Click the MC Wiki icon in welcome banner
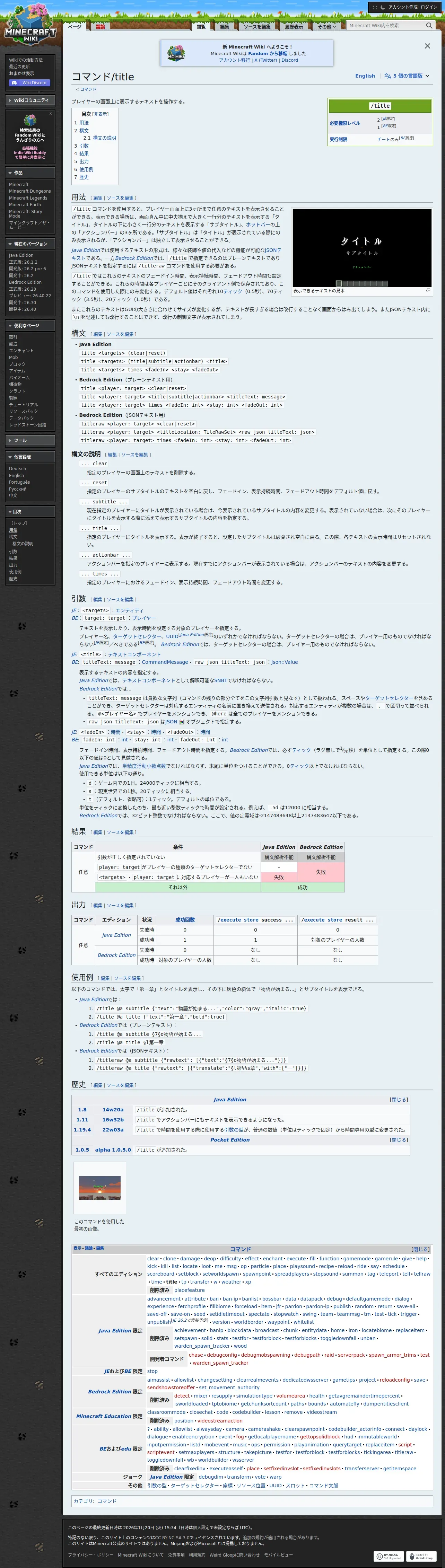The width and height of the screenshot is (445, 1568). coord(176,53)
